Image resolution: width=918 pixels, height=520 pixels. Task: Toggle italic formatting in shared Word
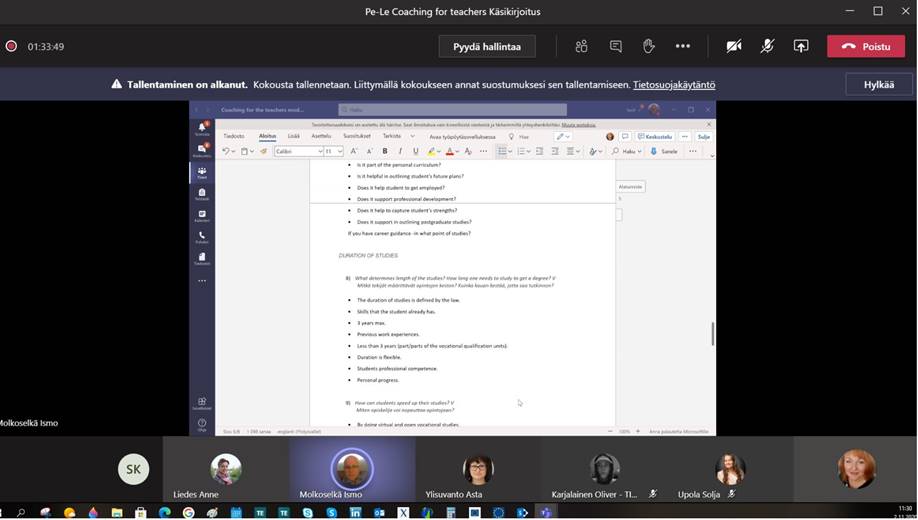400,151
